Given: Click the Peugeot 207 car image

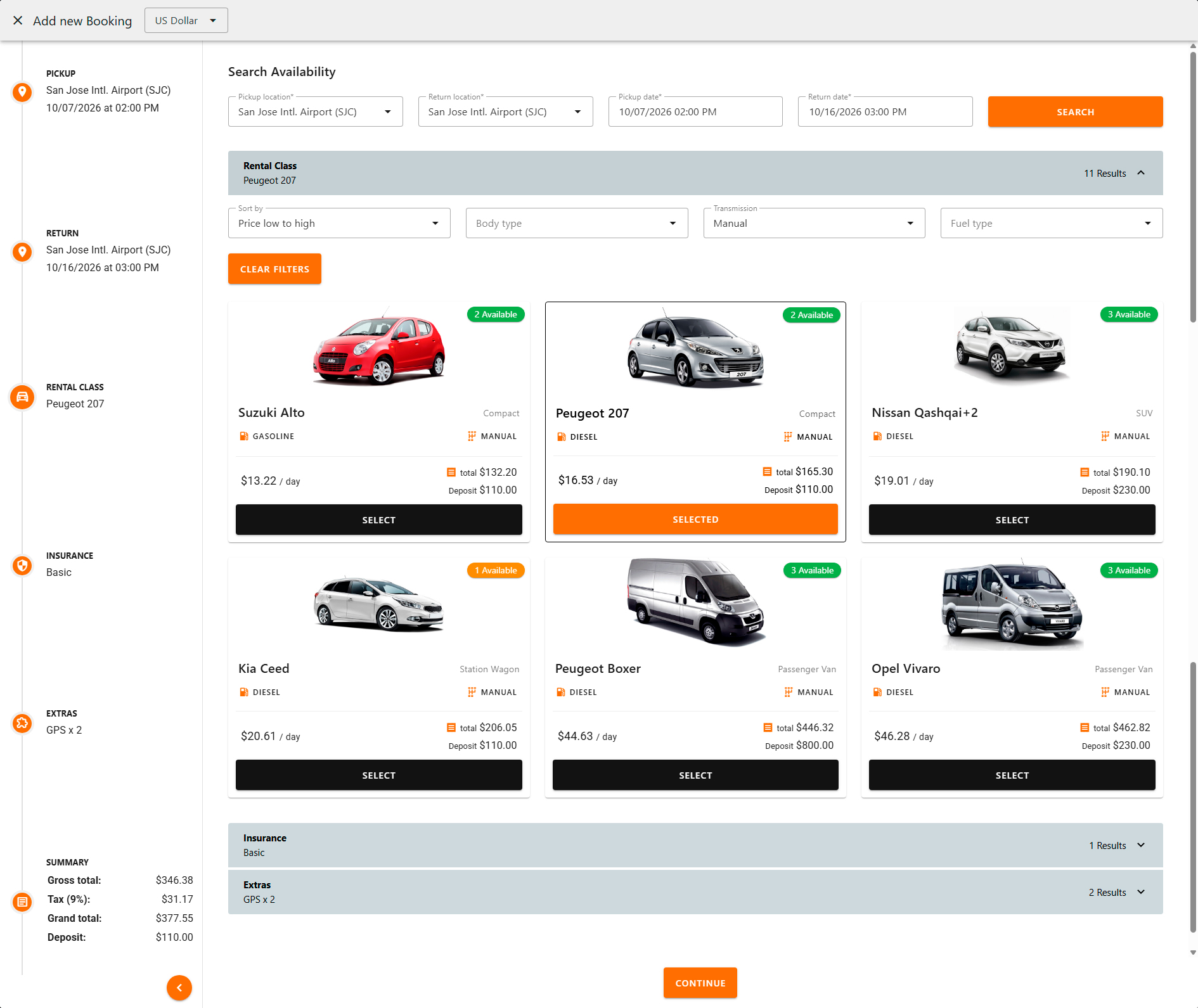Looking at the screenshot, I should pyautogui.click(x=695, y=348).
